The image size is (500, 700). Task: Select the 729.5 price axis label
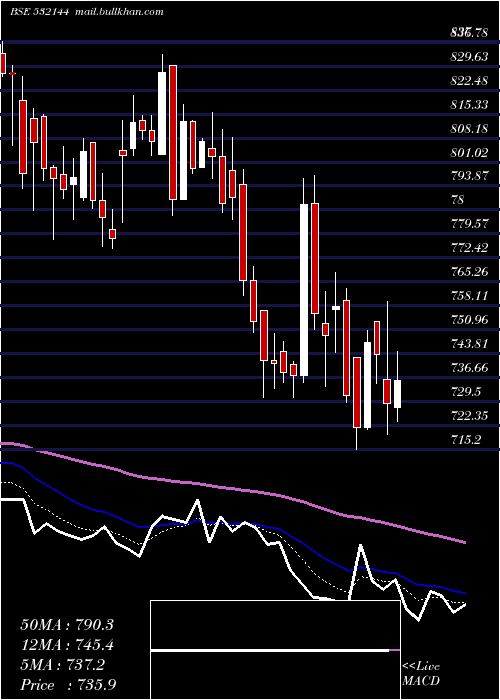(x=466, y=392)
